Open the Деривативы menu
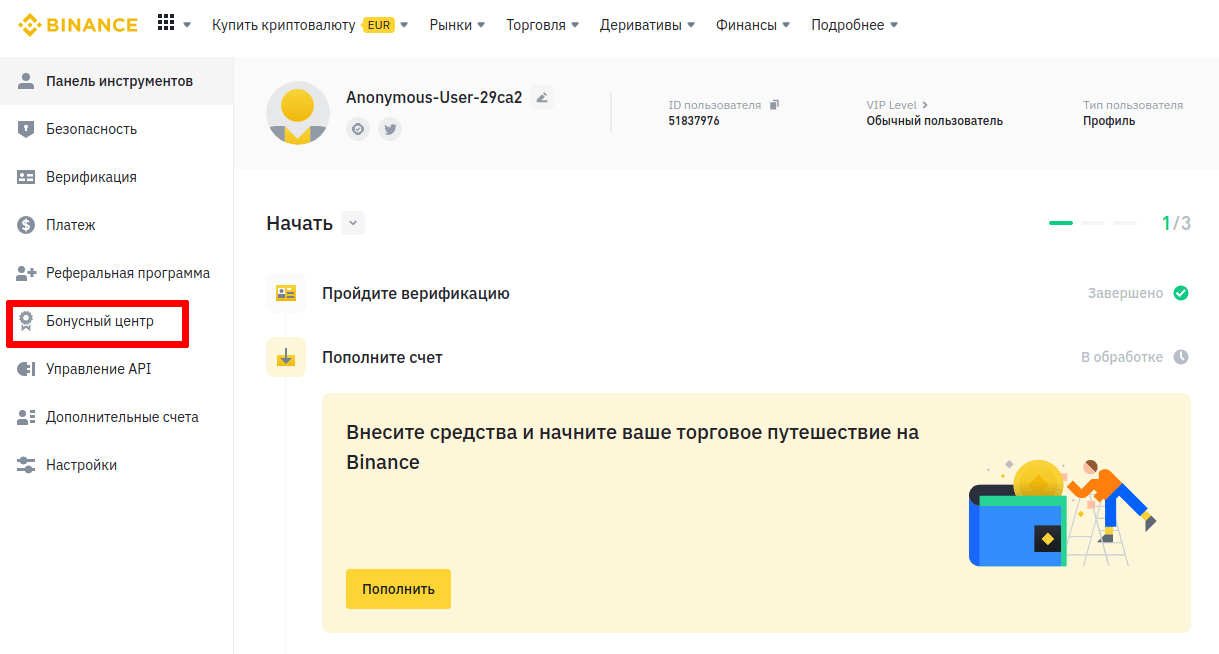 click(647, 25)
